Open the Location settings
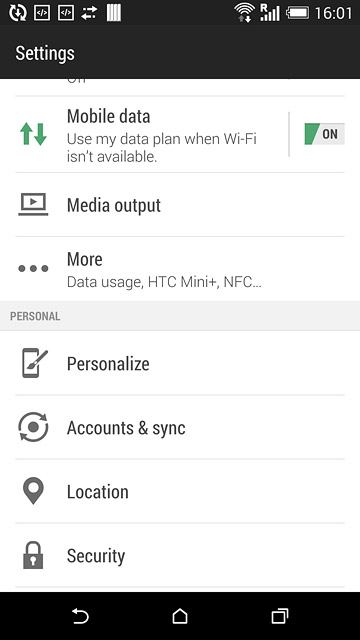 pyautogui.click(x=180, y=491)
